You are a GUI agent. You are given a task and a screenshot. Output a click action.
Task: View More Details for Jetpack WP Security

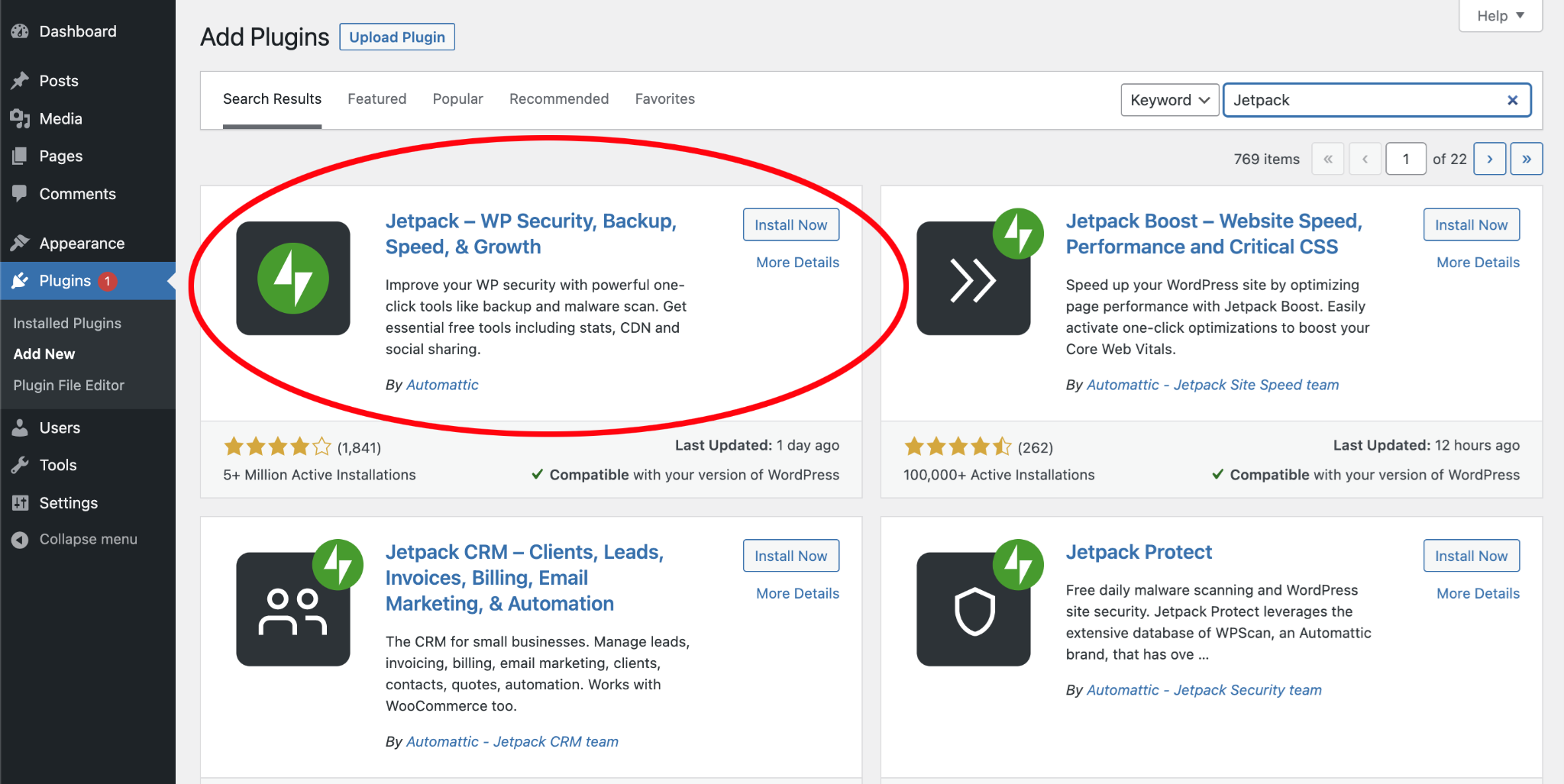pyautogui.click(x=797, y=262)
